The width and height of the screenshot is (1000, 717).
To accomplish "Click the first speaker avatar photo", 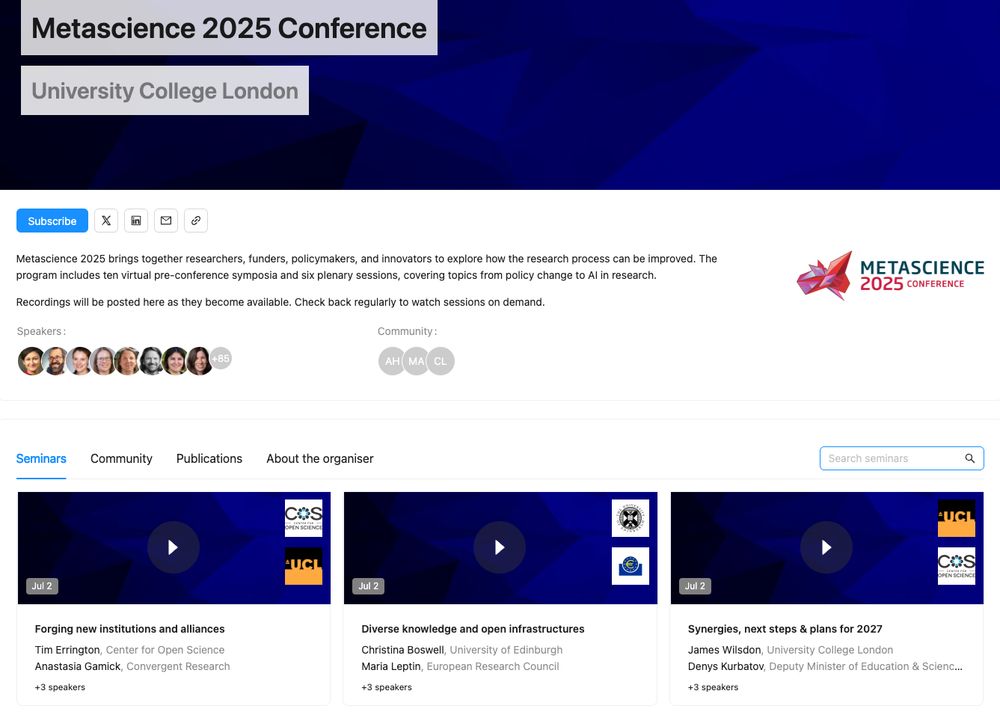I will point(31,361).
